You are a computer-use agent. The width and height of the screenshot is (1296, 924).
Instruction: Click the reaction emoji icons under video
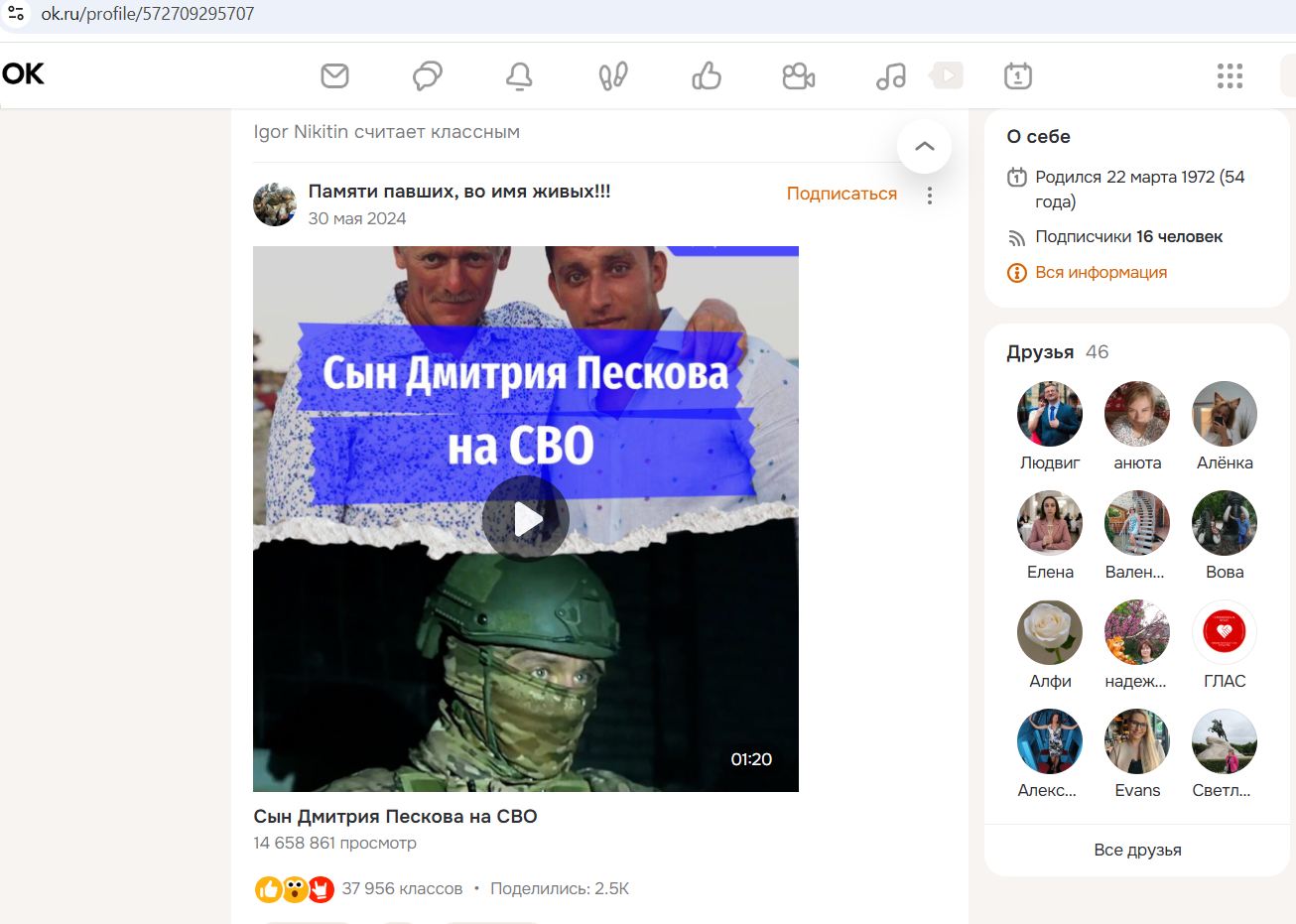(295, 889)
